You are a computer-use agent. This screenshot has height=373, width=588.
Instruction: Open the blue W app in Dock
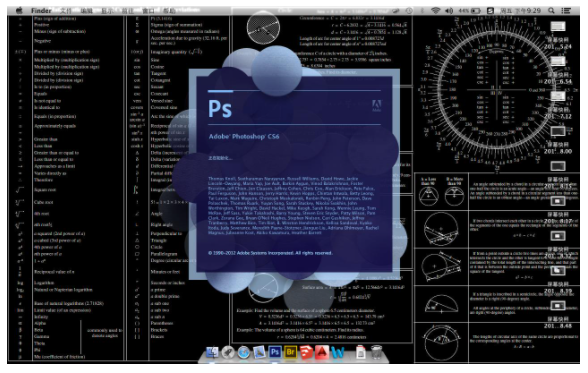pyautogui.click(x=338, y=352)
